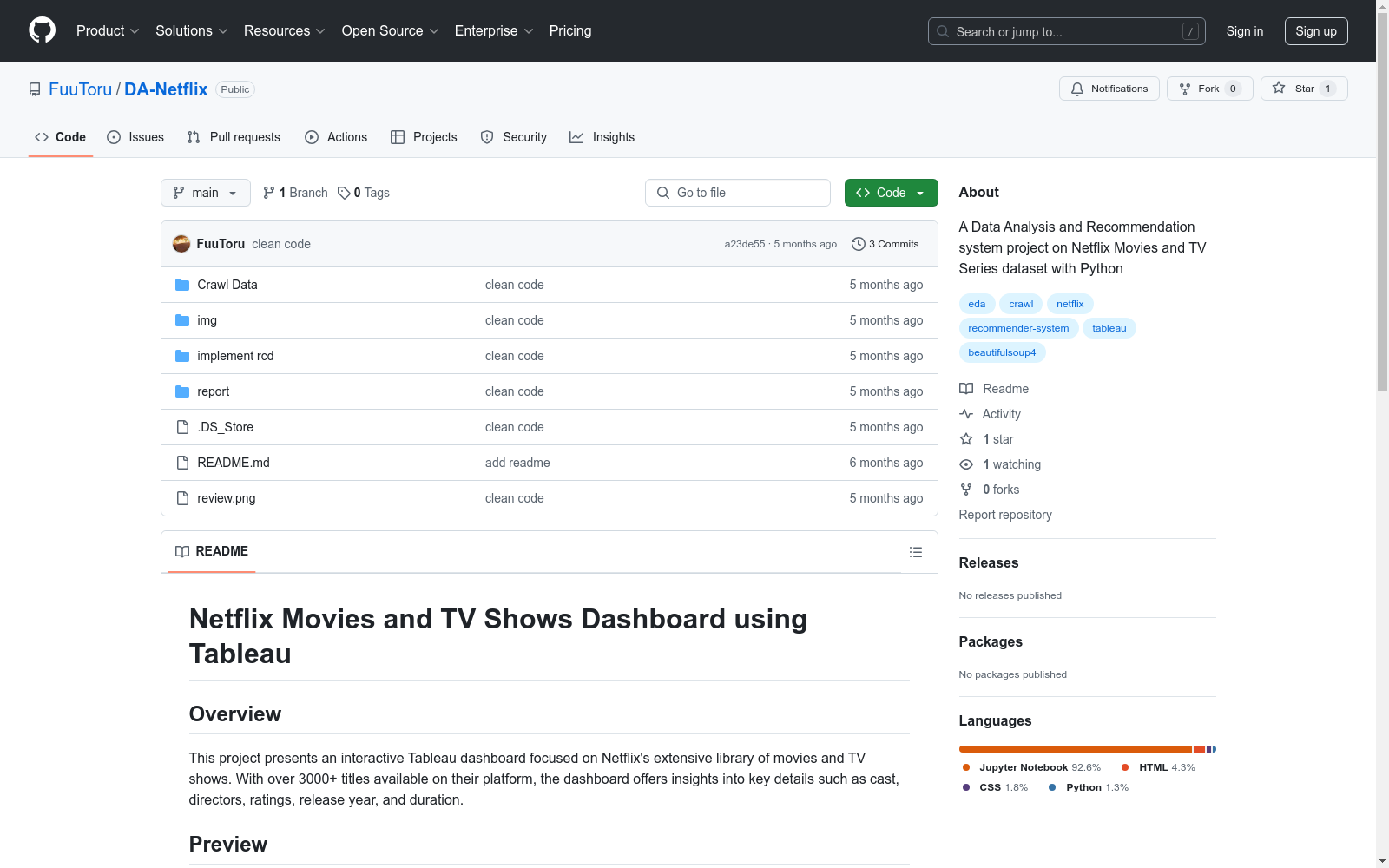Click the Go to file input
This screenshot has height=868, width=1389.
pyautogui.click(x=738, y=193)
